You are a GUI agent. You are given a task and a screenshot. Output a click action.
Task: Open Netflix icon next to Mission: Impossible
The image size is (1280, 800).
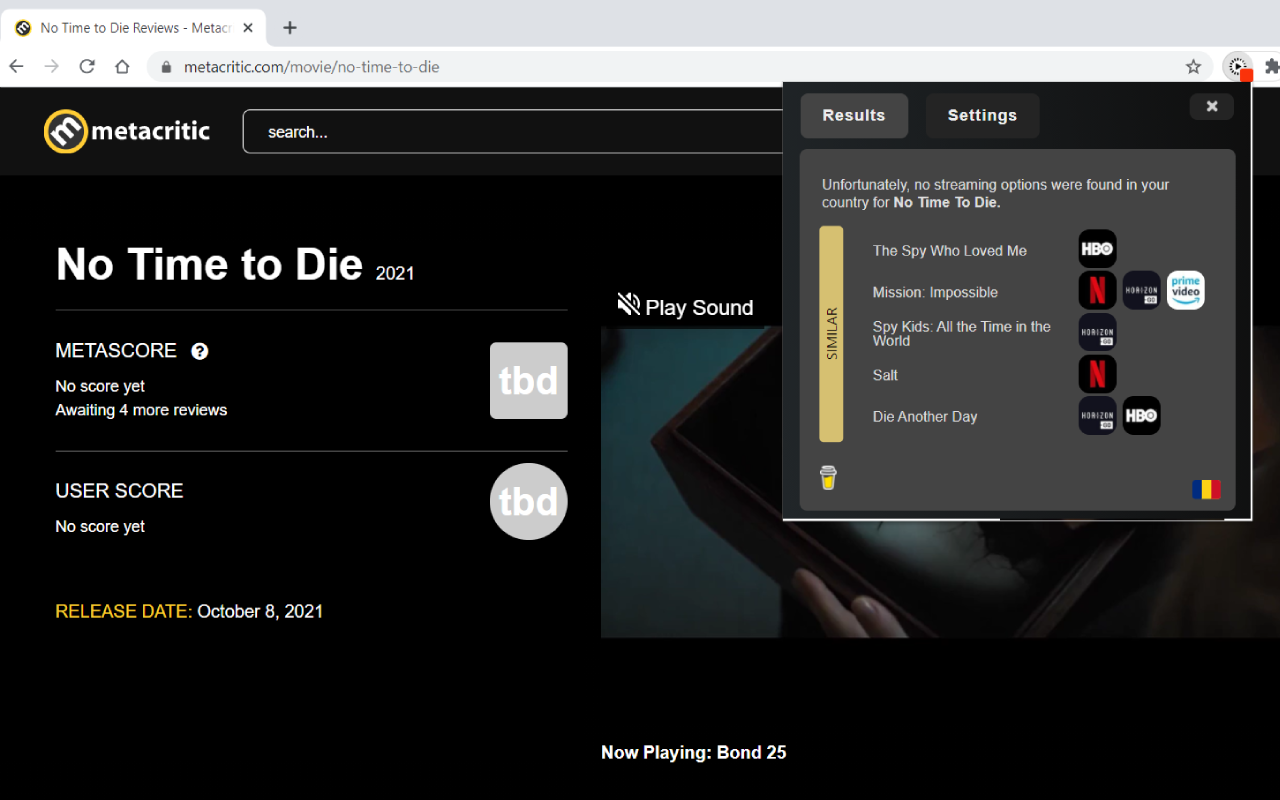pos(1097,290)
